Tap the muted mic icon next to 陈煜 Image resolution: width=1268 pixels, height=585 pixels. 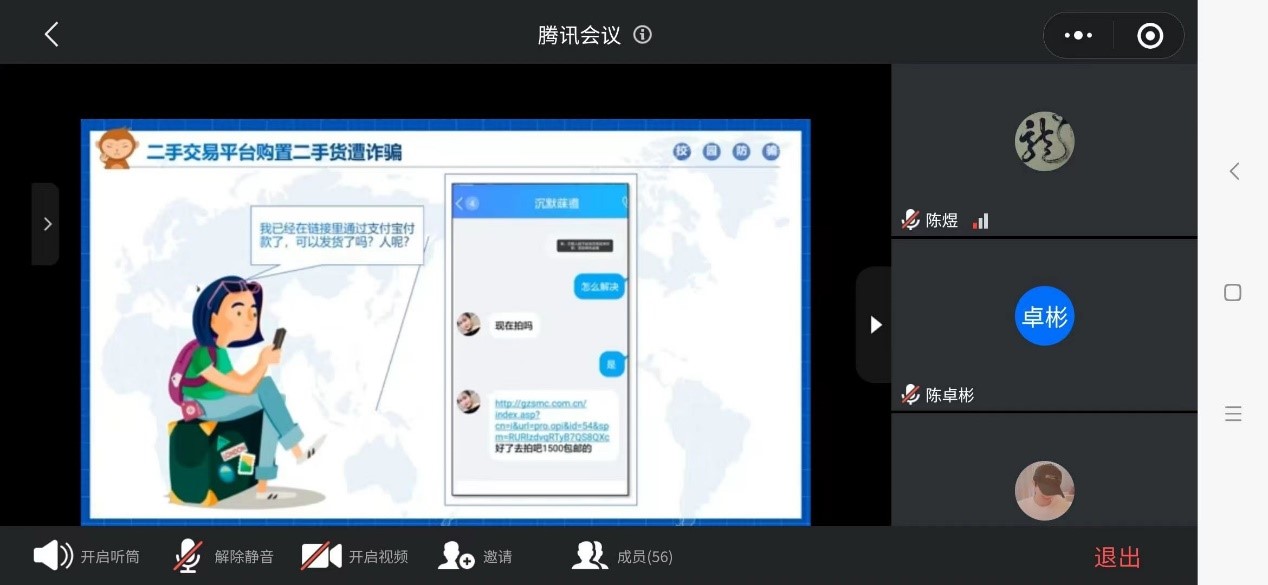pos(910,220)
